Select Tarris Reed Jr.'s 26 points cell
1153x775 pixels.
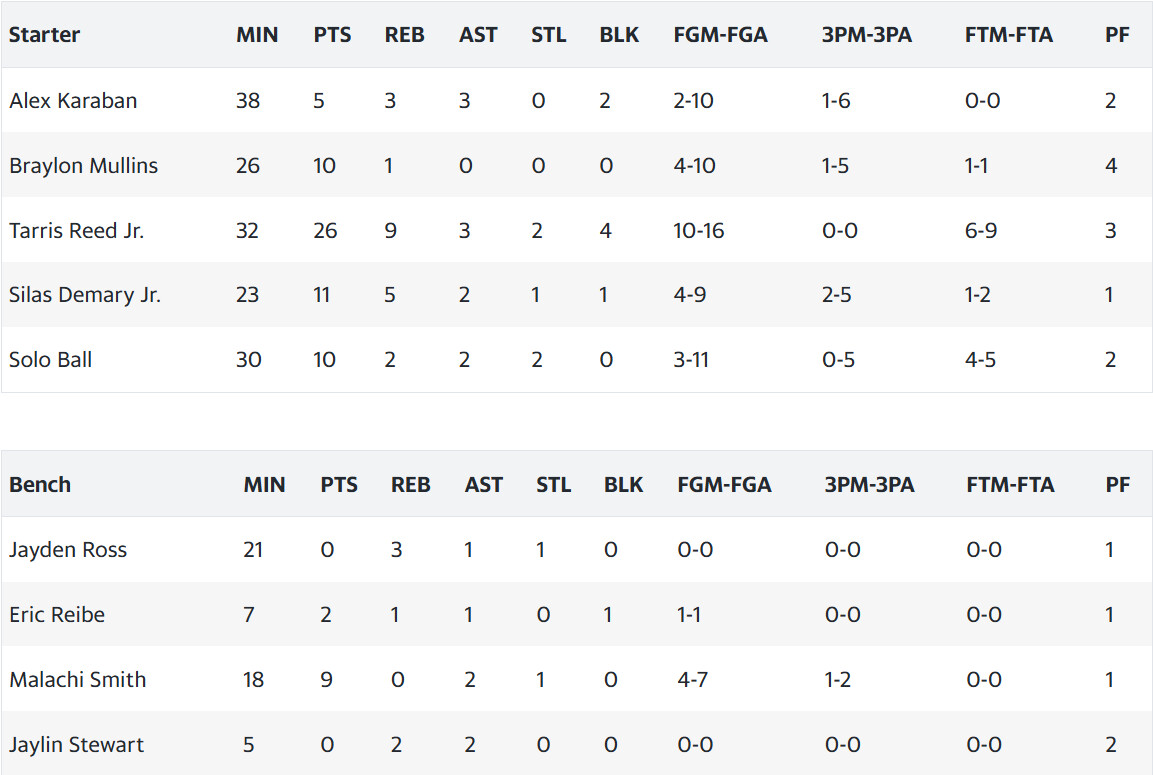[325, 230]
